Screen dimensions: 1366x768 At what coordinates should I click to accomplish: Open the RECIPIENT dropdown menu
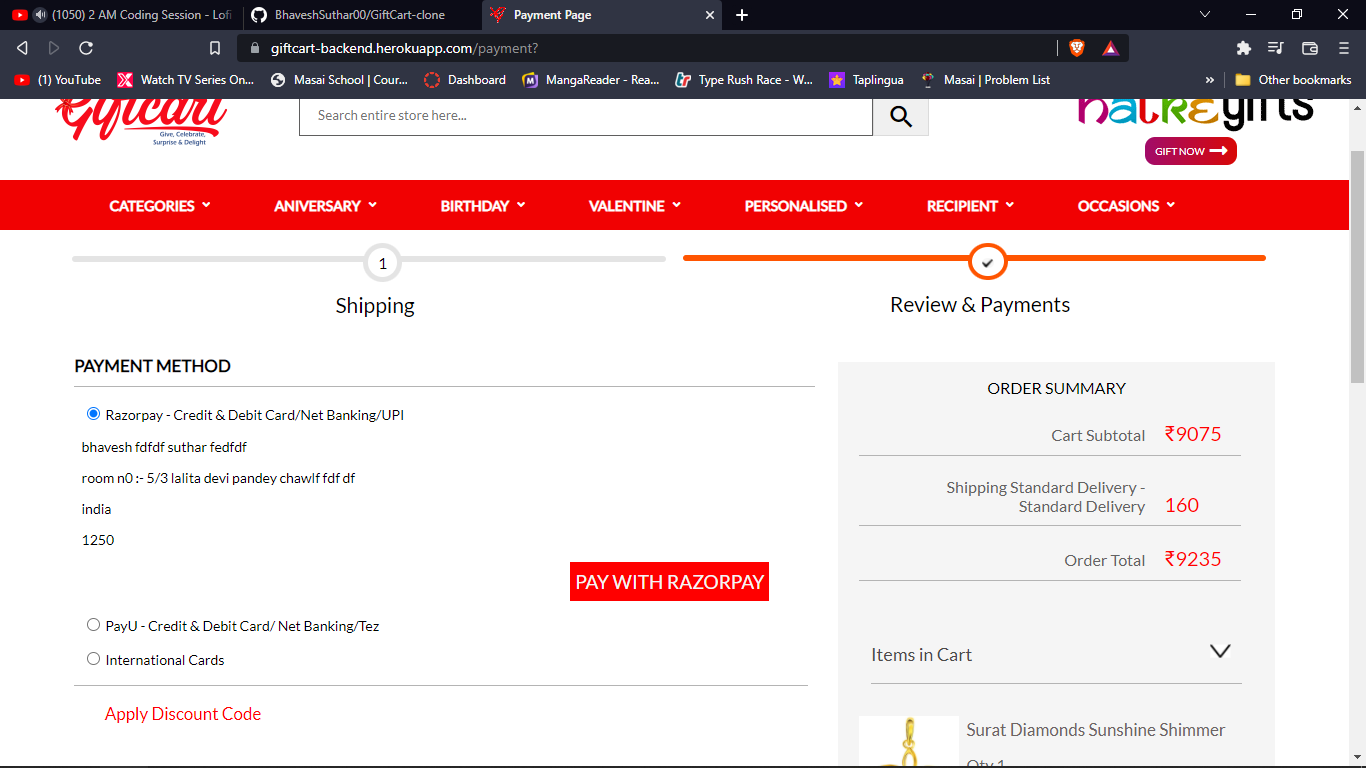[x=971, y=206]
